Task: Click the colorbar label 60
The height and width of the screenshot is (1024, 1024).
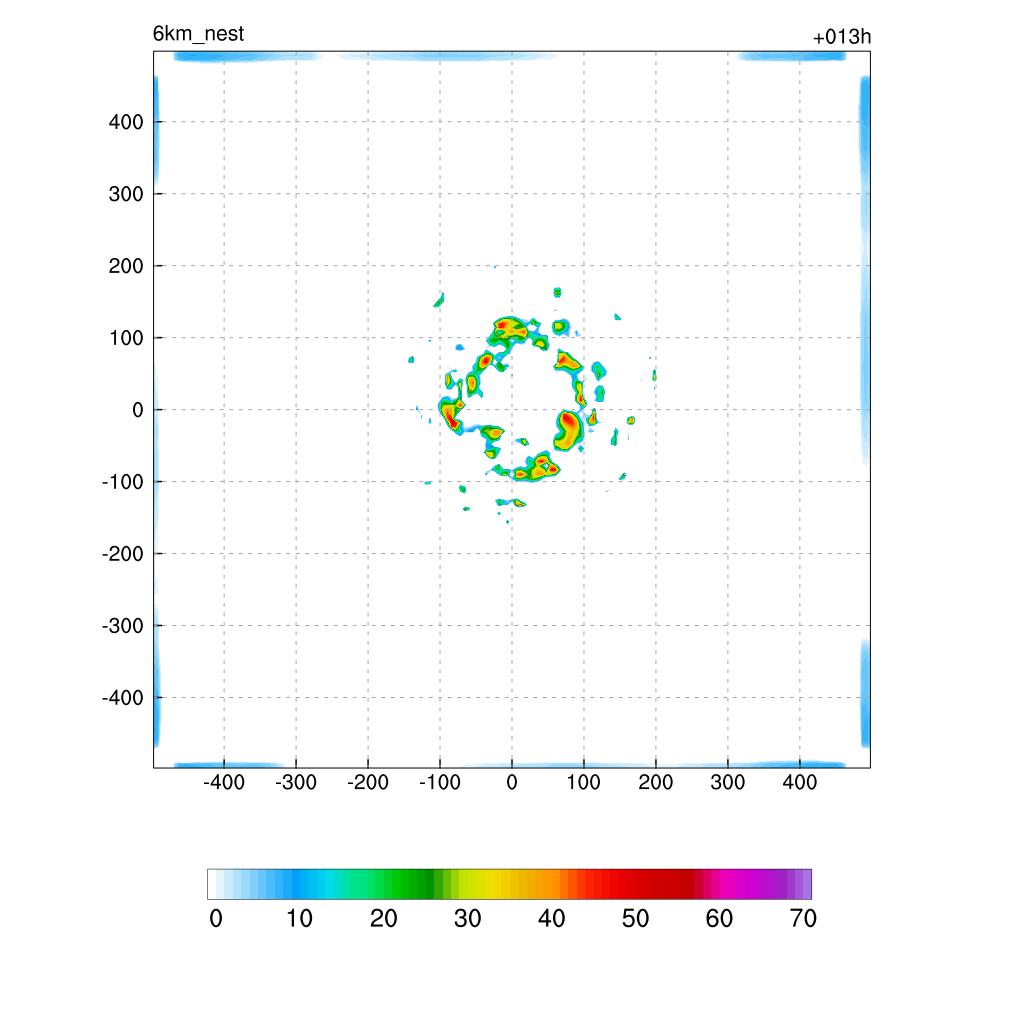Action: [x=719, y=919]
